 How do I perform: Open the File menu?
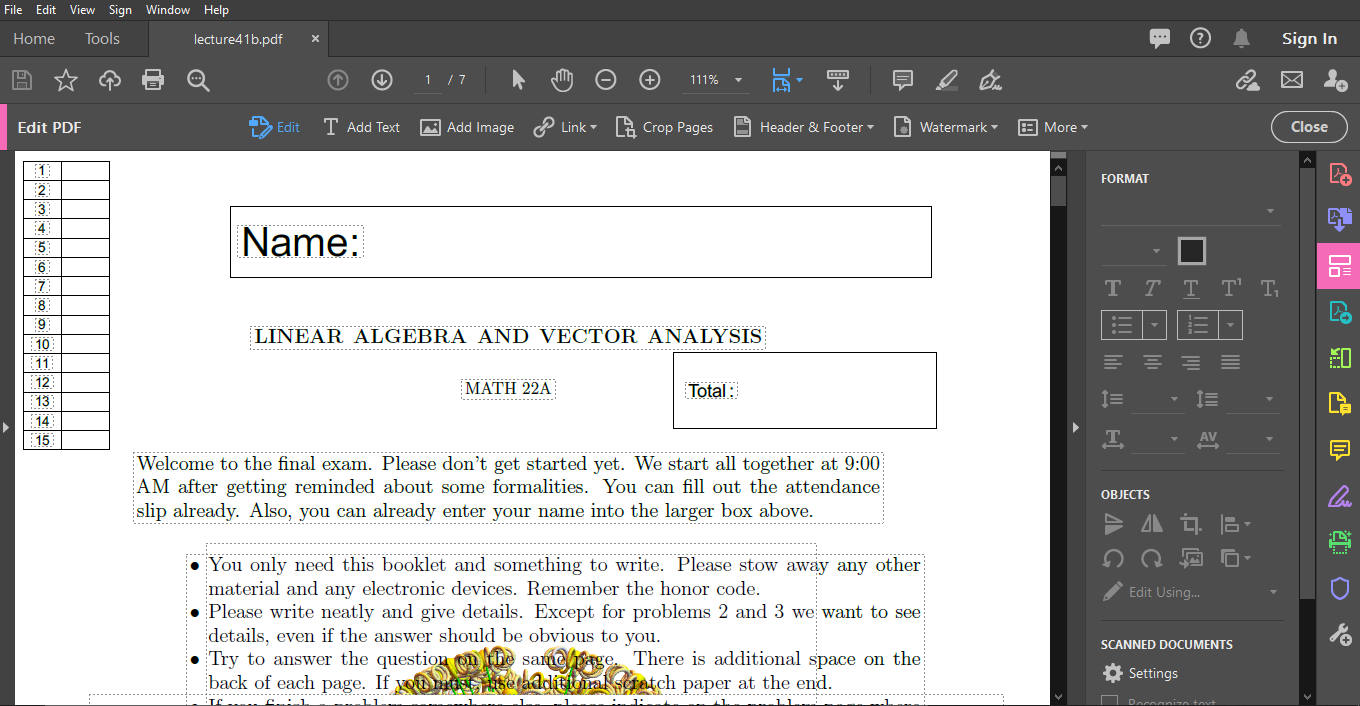(13, 9)
